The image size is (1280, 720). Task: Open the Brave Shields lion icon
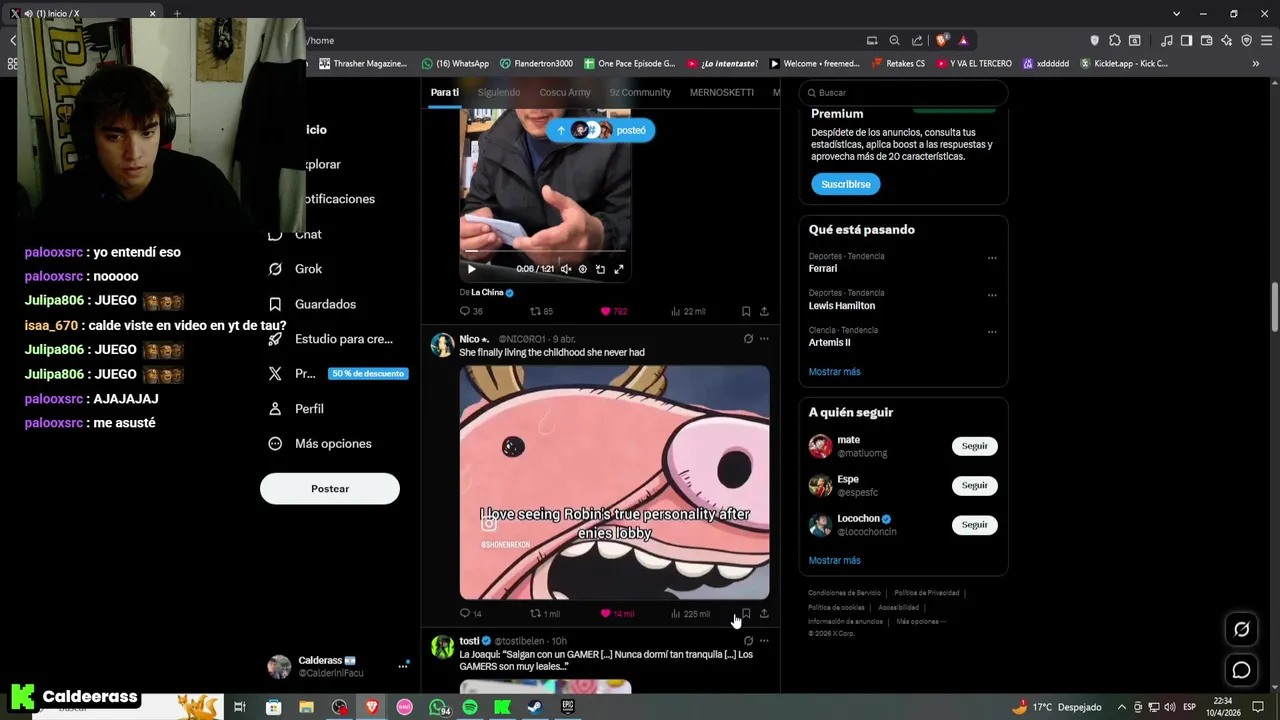point(941,40)
